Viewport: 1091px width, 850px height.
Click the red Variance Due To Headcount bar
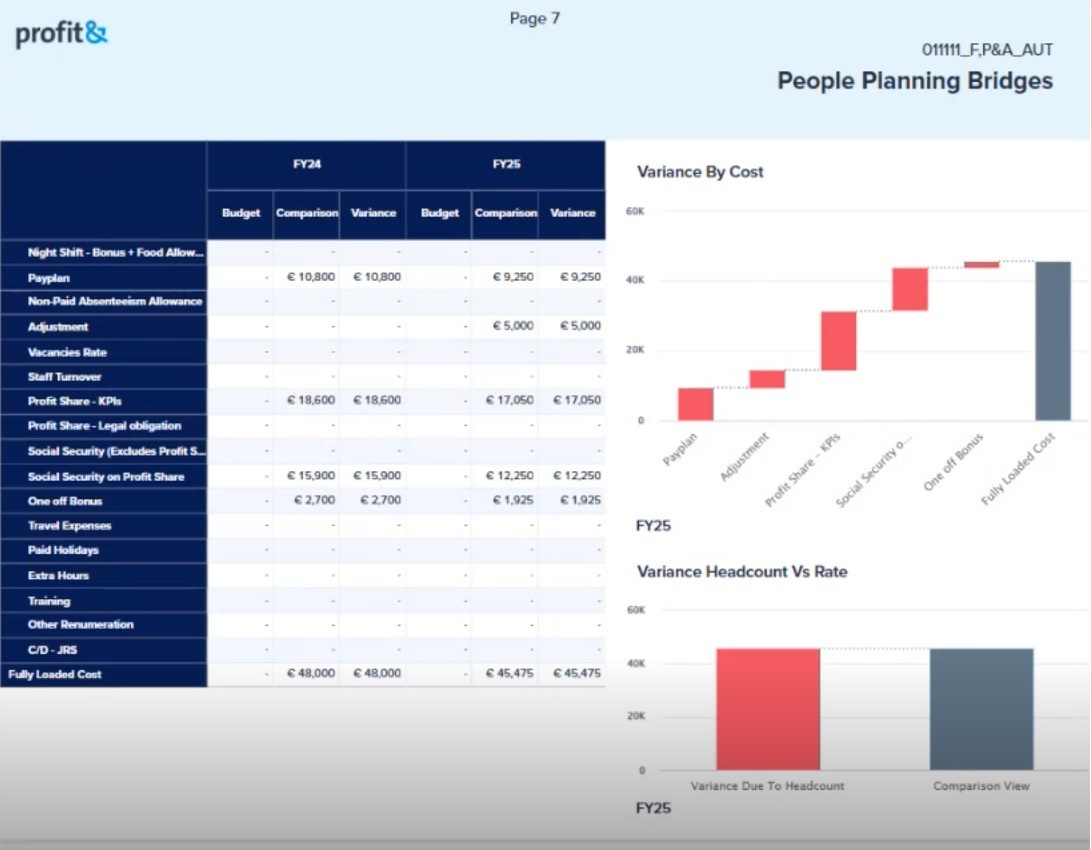[767, 708]
